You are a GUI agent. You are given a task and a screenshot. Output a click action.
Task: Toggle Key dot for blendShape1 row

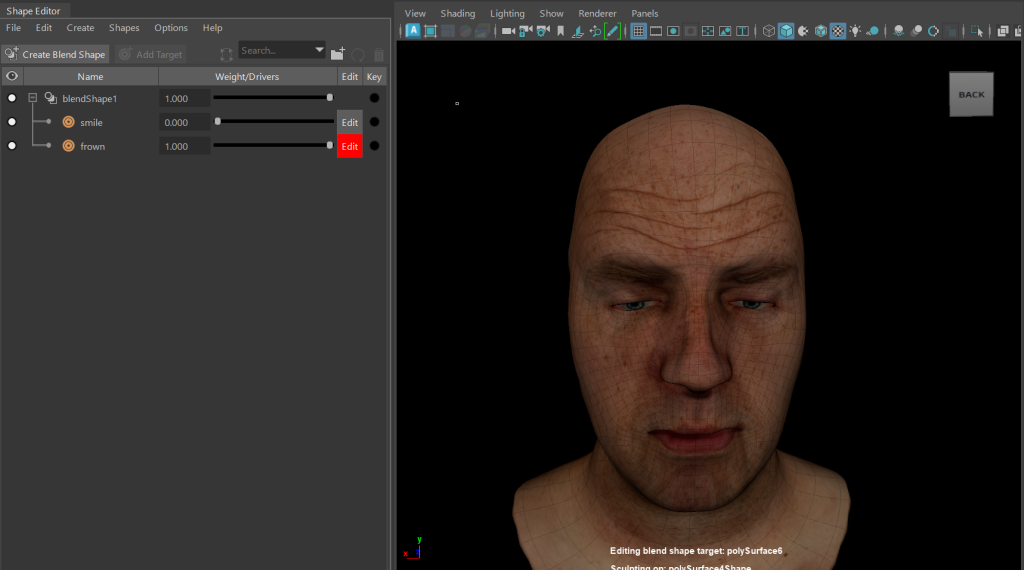[374, 98]
